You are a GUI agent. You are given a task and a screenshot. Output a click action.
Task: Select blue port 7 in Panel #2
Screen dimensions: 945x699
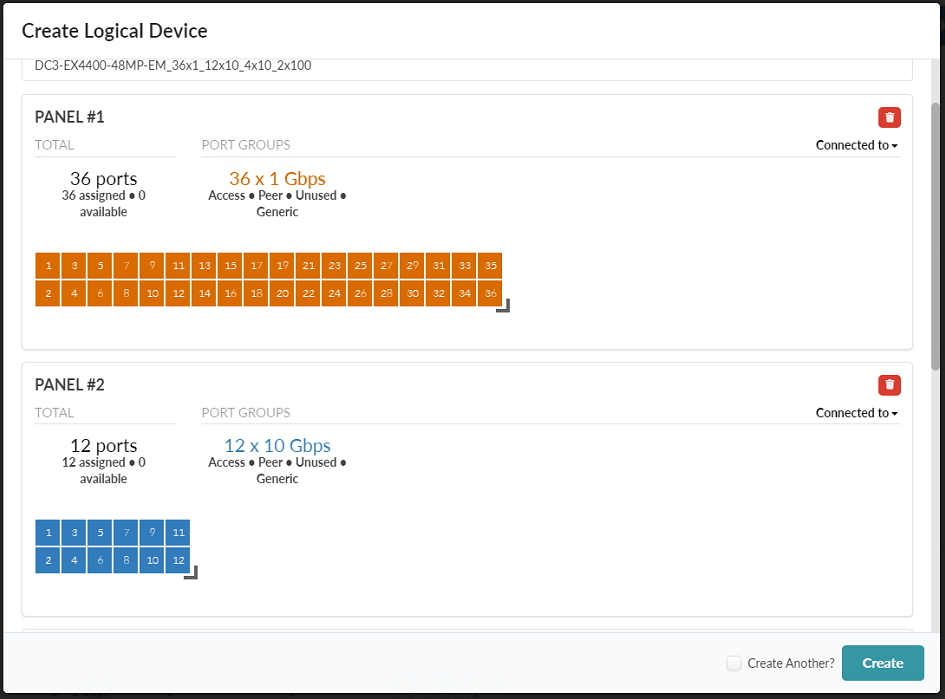[126, 533]
